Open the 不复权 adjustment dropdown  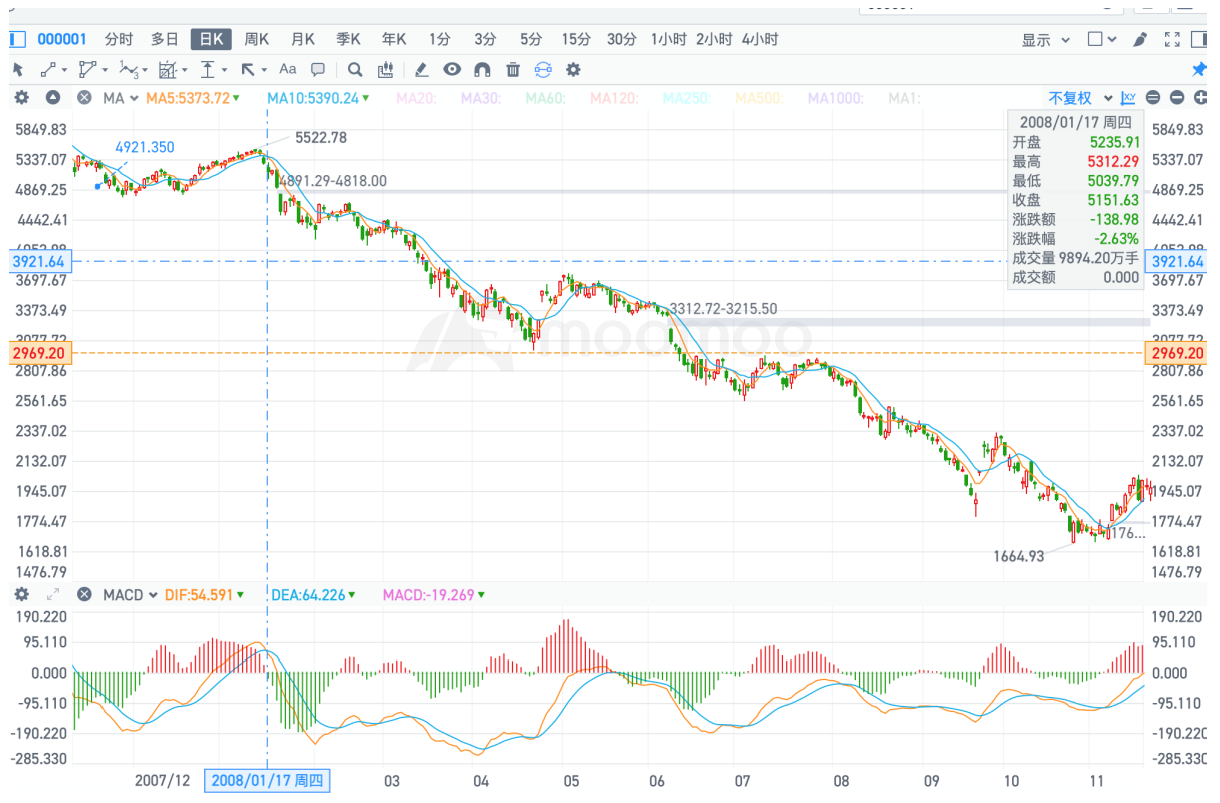click(1080, 98)
